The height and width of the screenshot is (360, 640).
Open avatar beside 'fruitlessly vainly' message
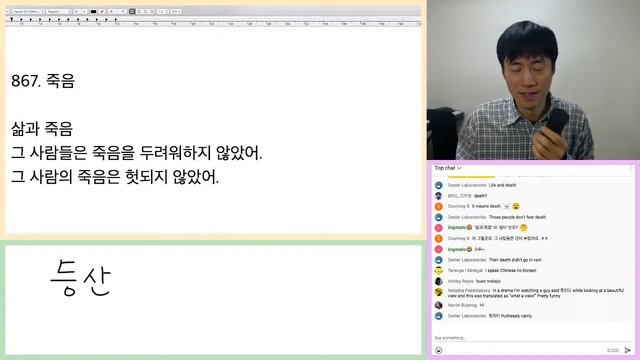[x=439, y=316]
